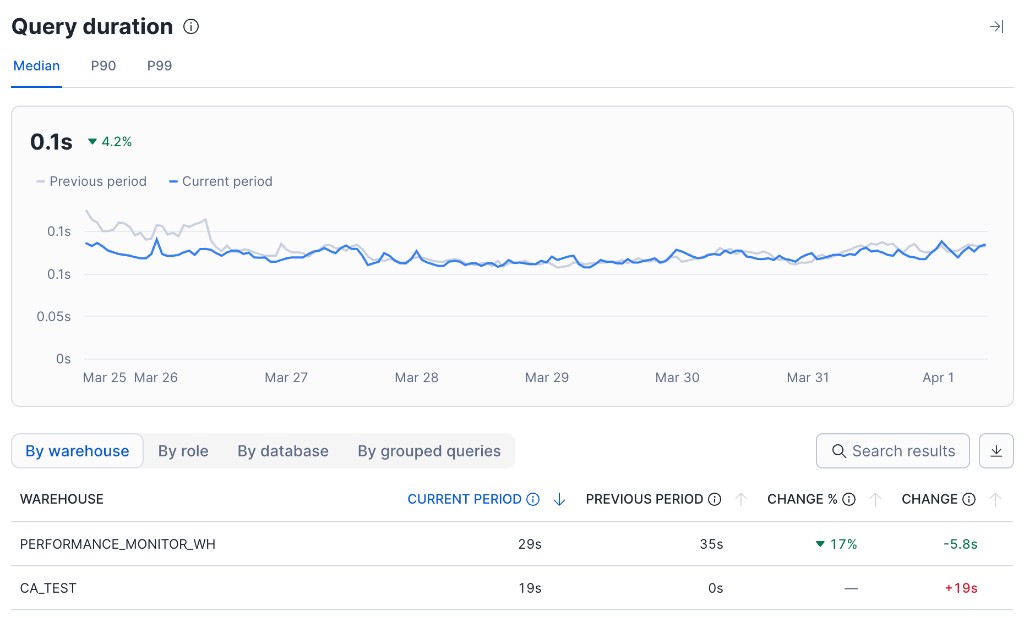Viewport: 1024px width, 618px height.
Task: Click inside the Search results field
Action: [900, 451]
